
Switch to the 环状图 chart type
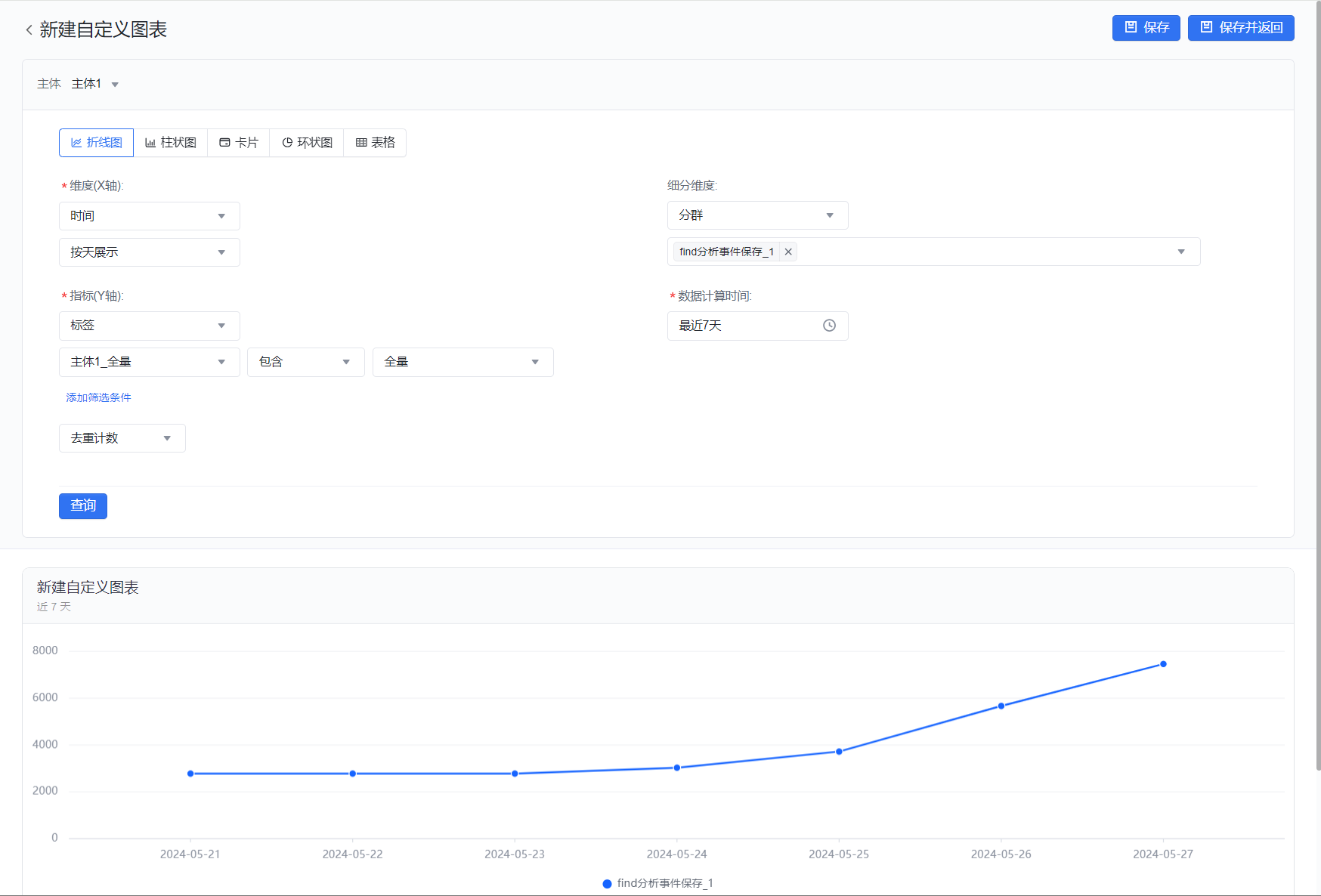tap(307, 143)
